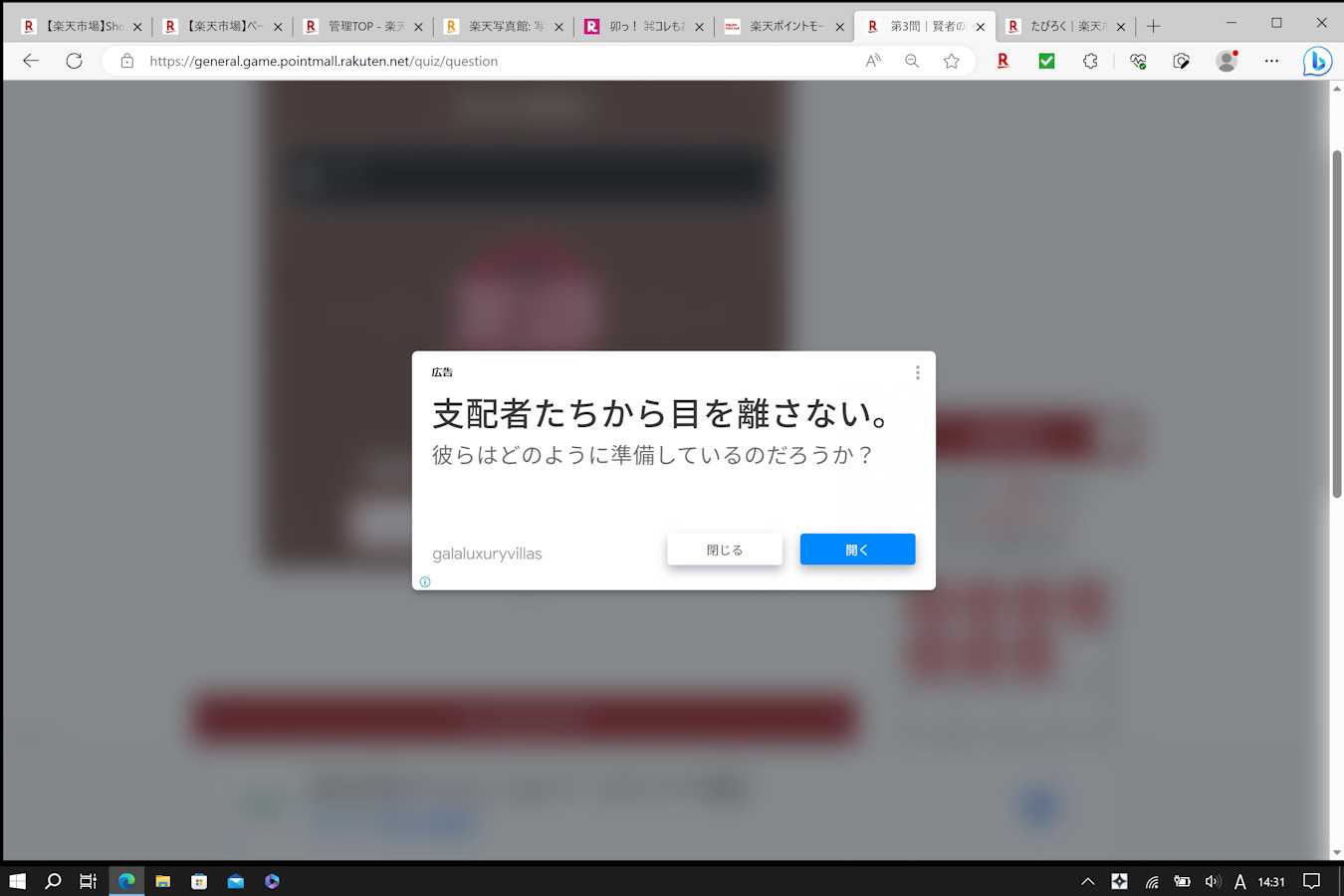Close the 管理TOP tab
The width and height of the screenshot is (1344, 896).
click(418, 27)
